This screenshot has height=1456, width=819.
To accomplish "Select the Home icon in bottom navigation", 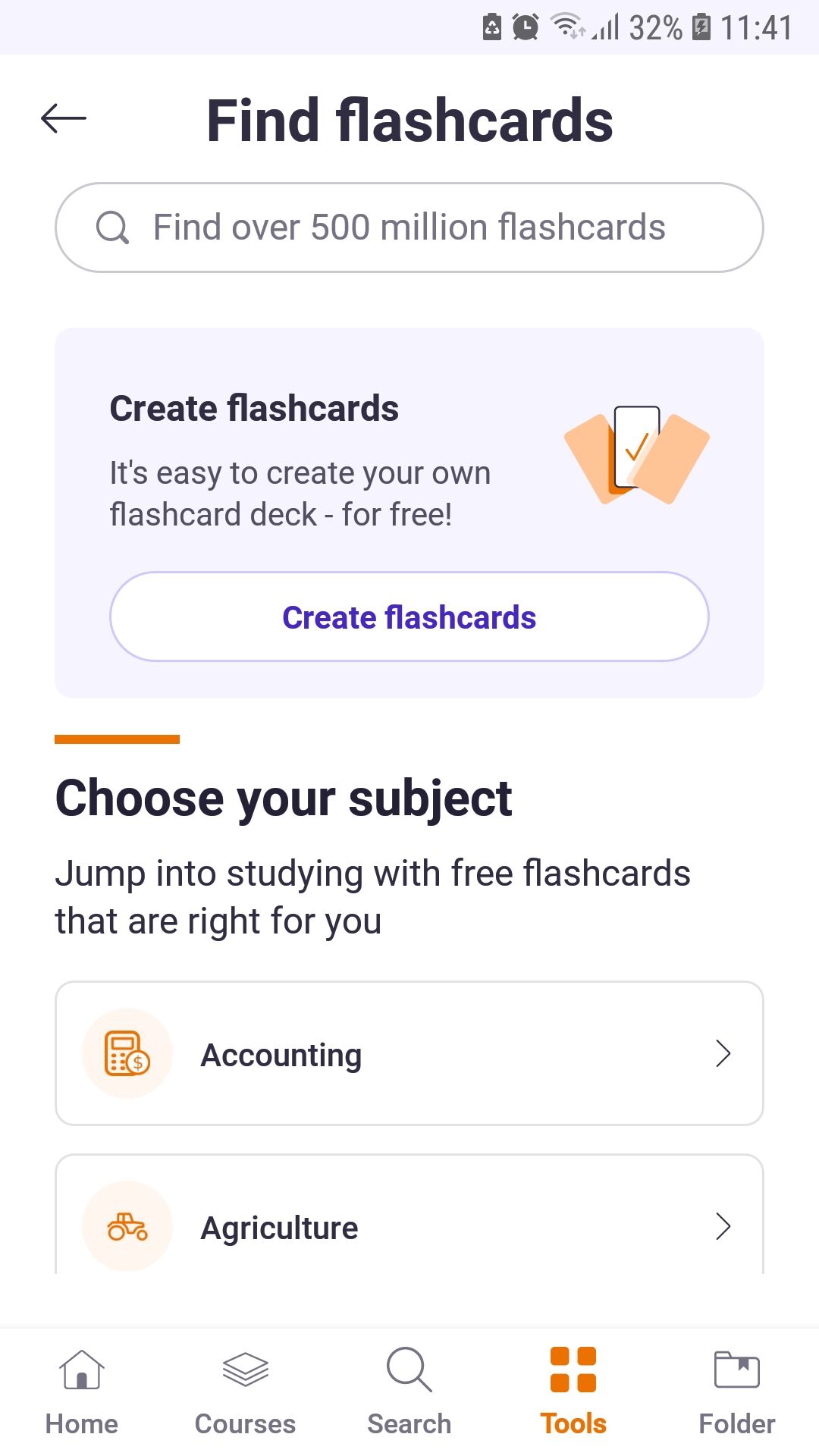I will (81, 1370).
